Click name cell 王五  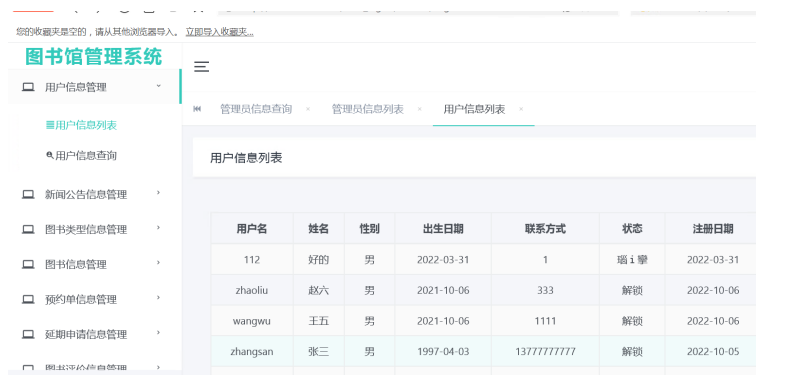[x=319, y=321]
